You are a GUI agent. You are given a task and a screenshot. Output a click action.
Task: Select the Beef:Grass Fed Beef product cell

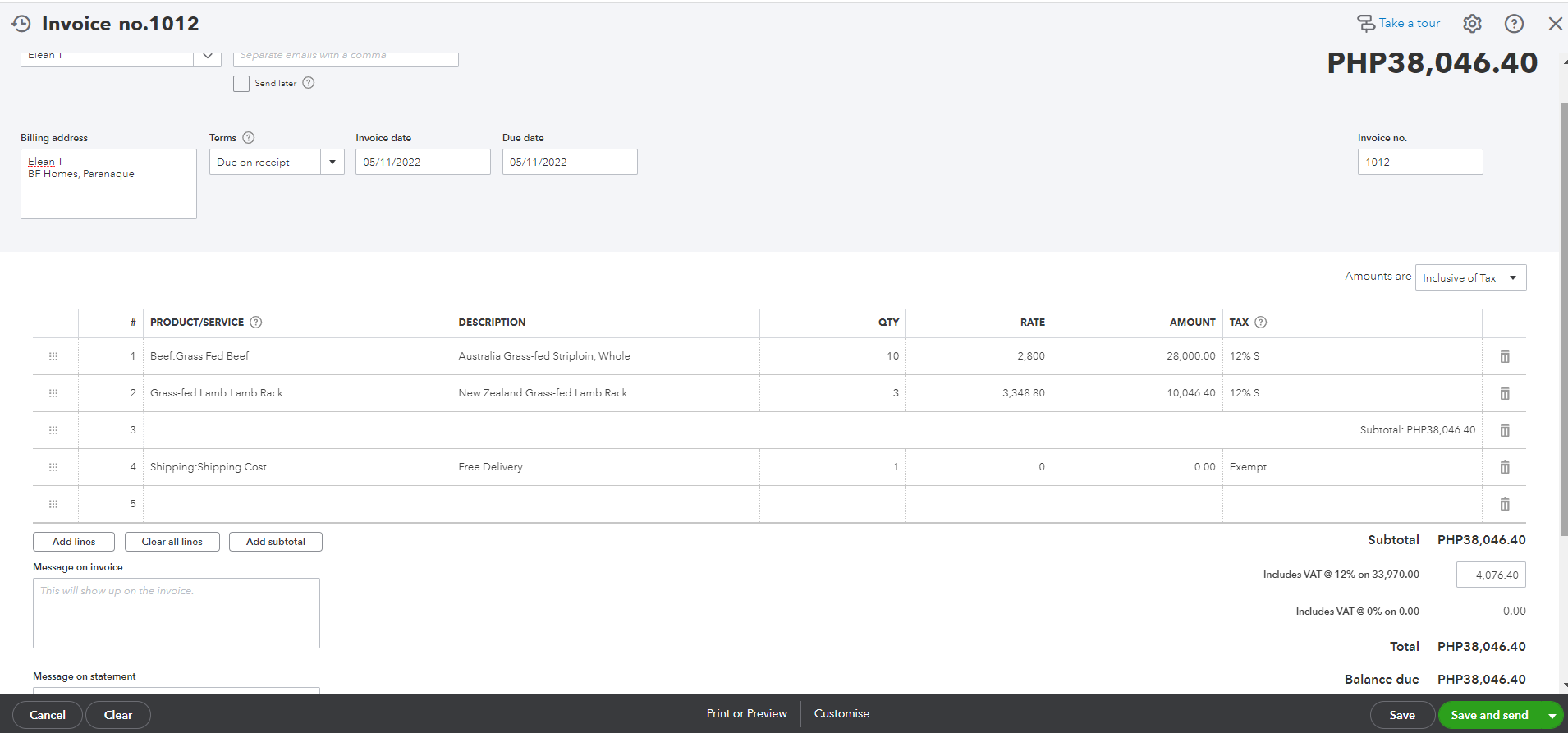point(297,356)
